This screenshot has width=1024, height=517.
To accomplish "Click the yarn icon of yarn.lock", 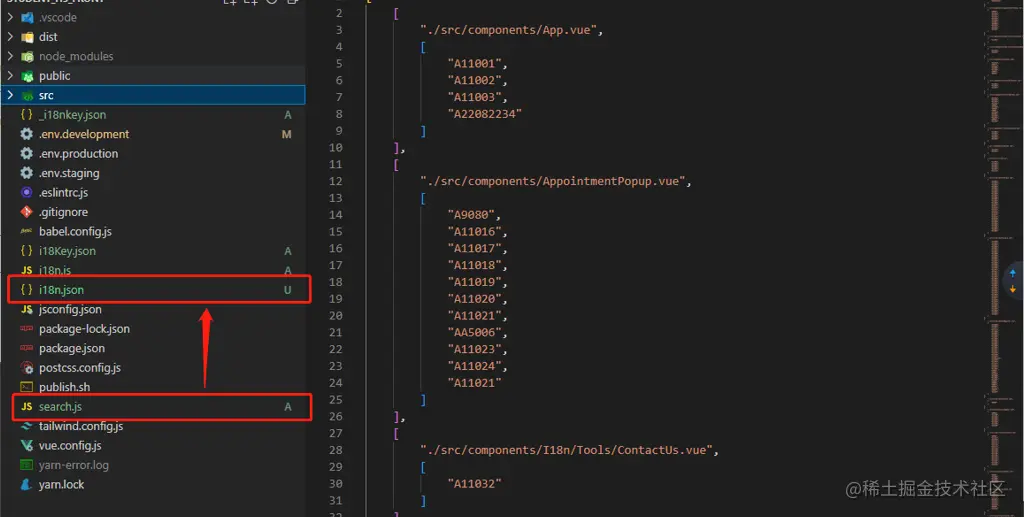I will click(27, 484).
